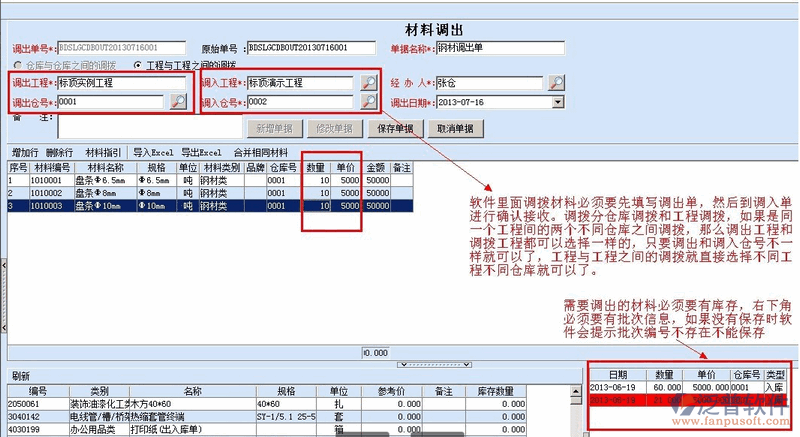Screen dimensions: 800x437
Task: Open lookup for 调入工程 field
Action: pyautogui.click(x=368, y=83)
